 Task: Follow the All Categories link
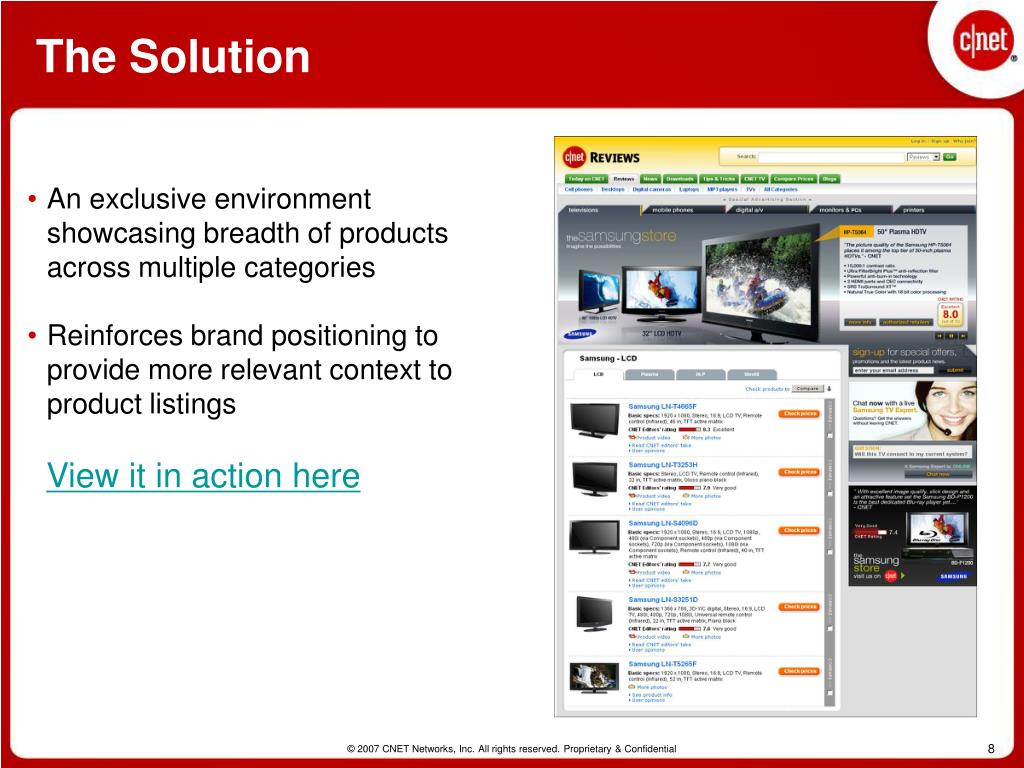tap(781, 189)
